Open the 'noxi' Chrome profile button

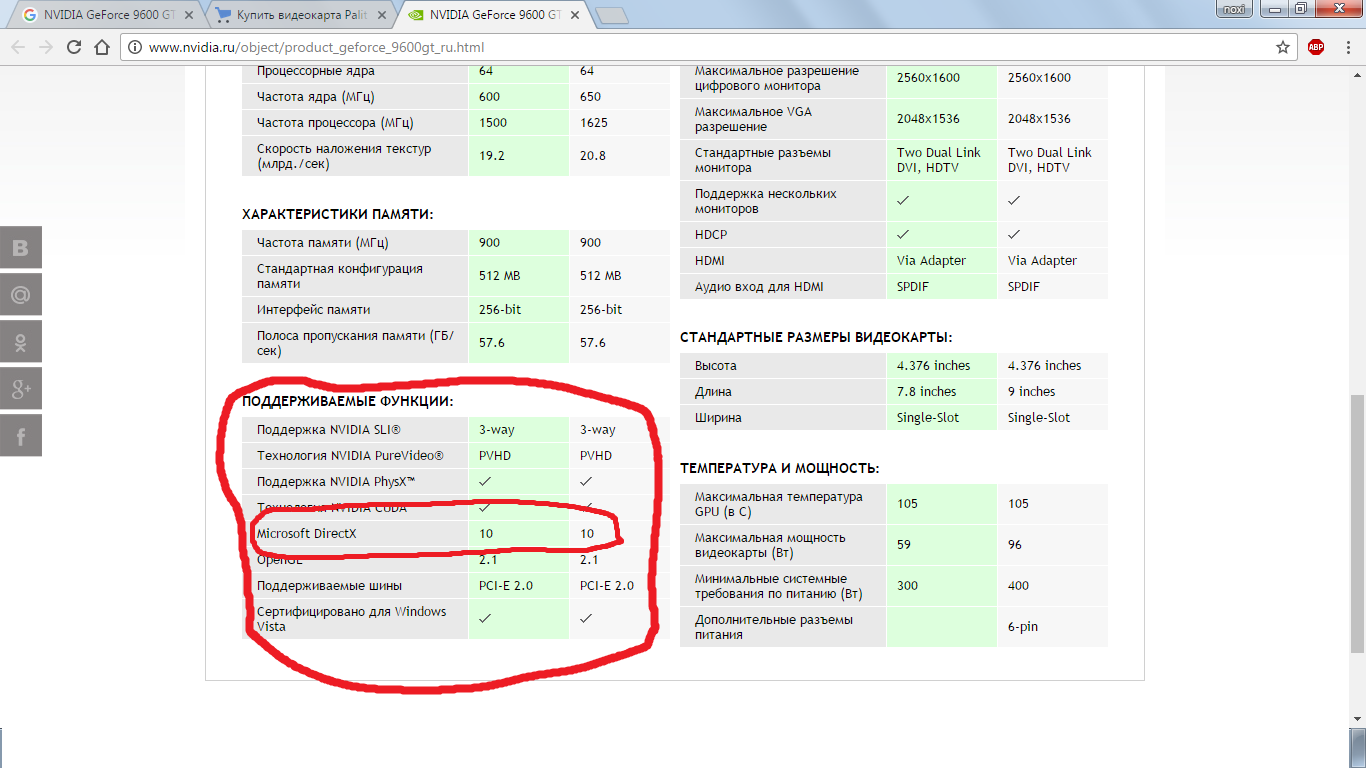(1234, 9)
